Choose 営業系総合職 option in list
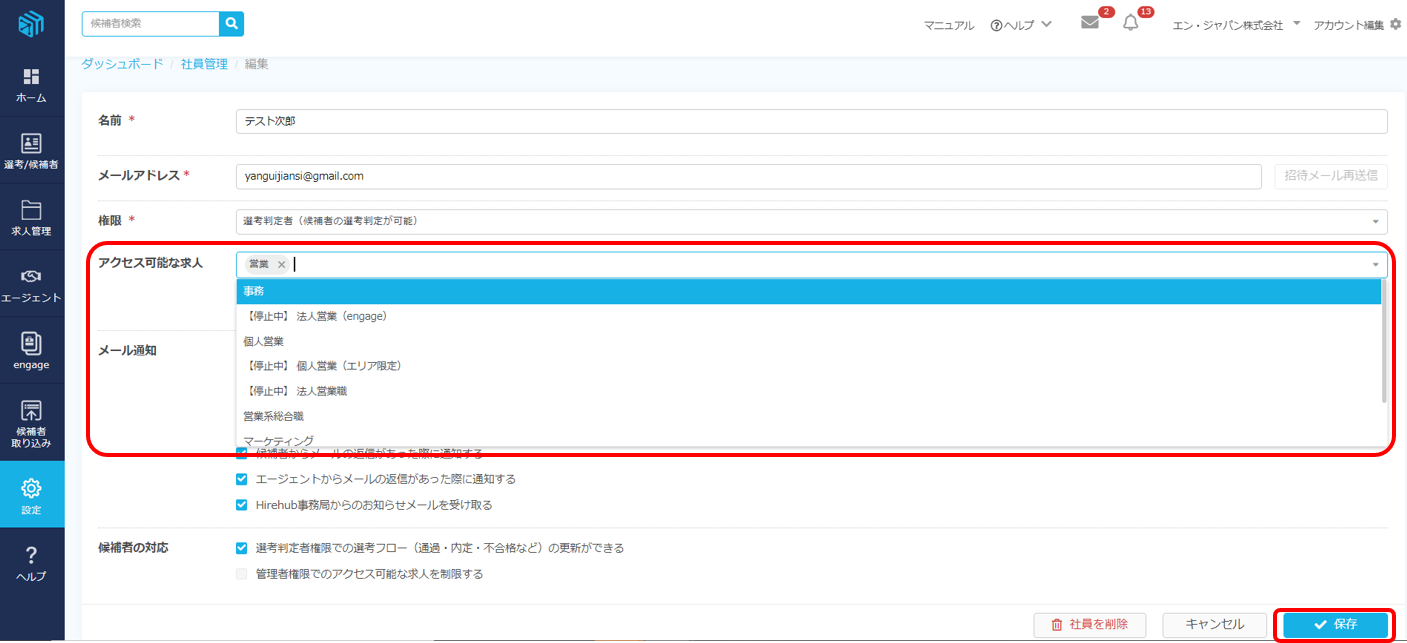This screenshot has height=643, width=1407. pyautogui.click(x=808, y=416)
